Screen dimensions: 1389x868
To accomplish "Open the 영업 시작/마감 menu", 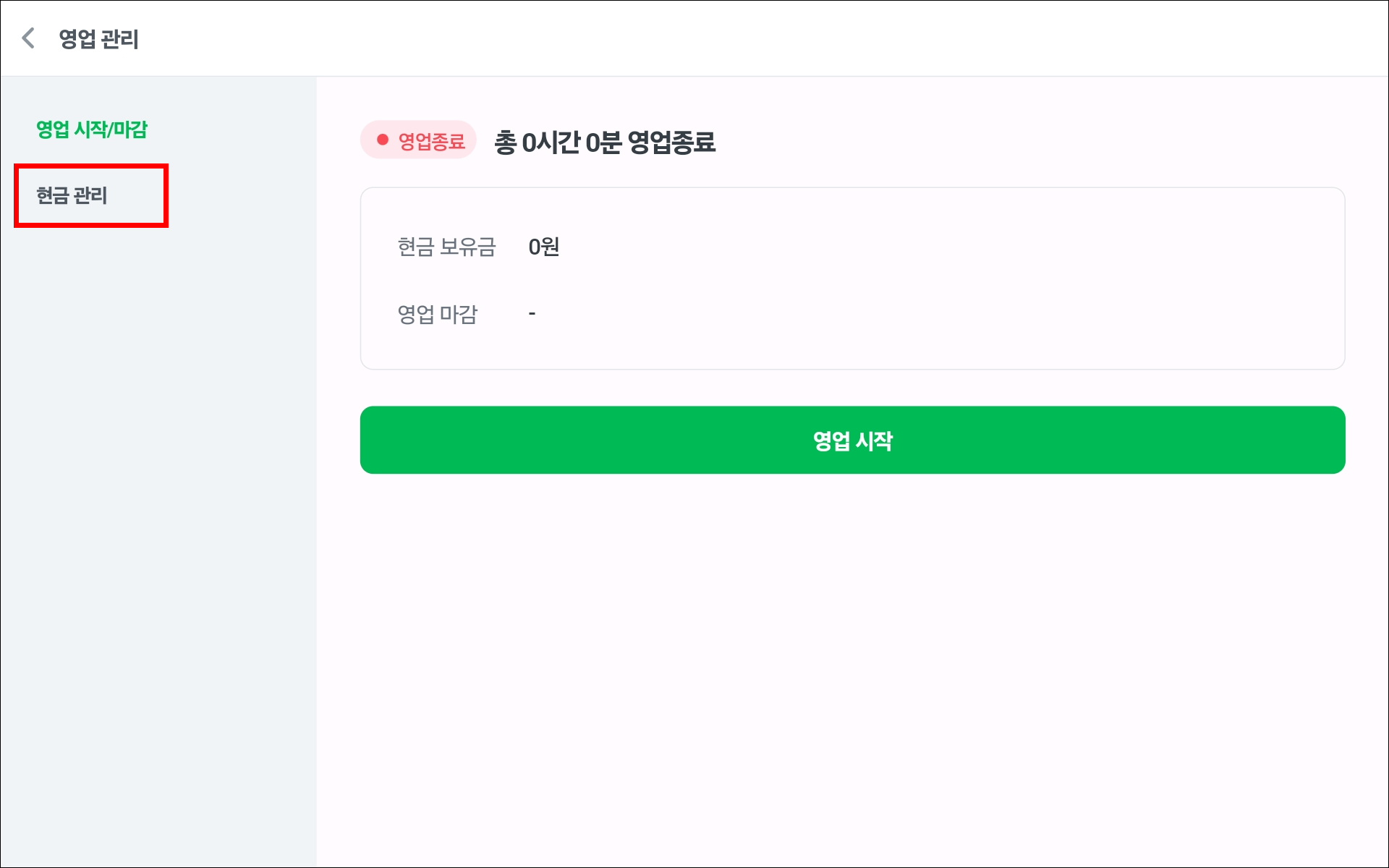I will click(92, 129).
